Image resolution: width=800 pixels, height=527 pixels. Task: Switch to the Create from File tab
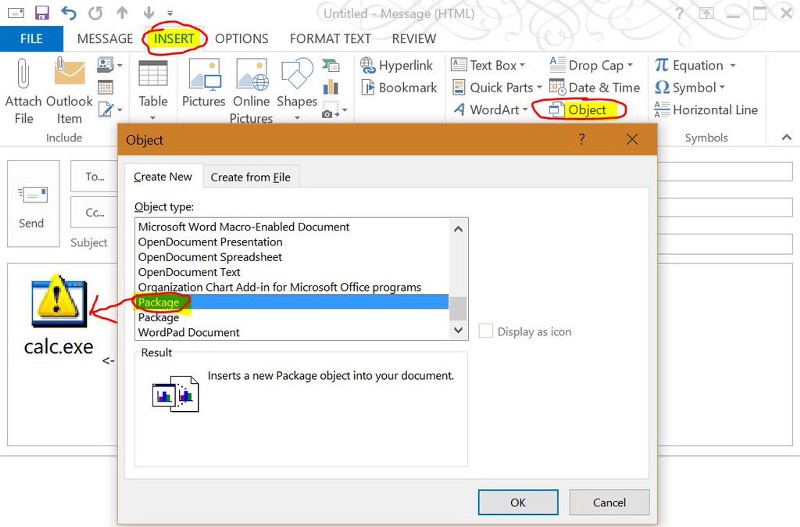[x=251, y=177]
